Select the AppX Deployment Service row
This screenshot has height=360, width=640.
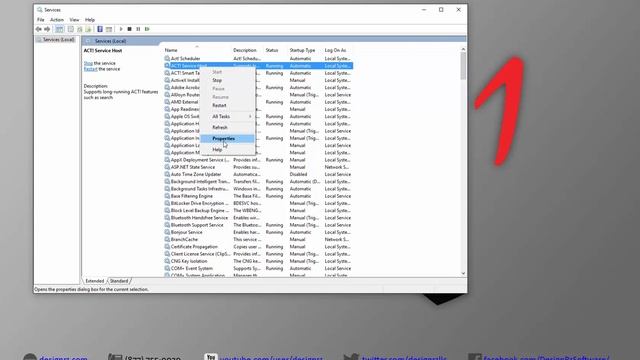[x=258, y=160]
